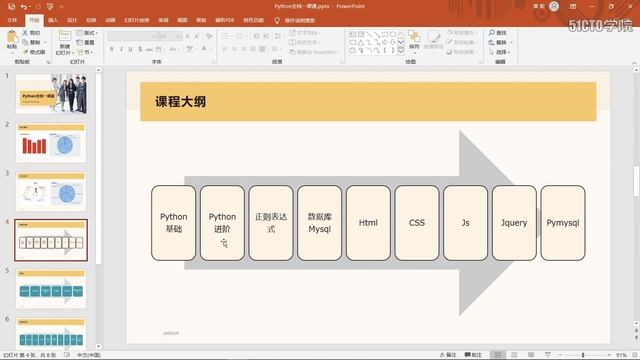The width and height of the screenshot is (640, 360).
Task: Click the Increase Font Size icon
Action: (188, 36)
